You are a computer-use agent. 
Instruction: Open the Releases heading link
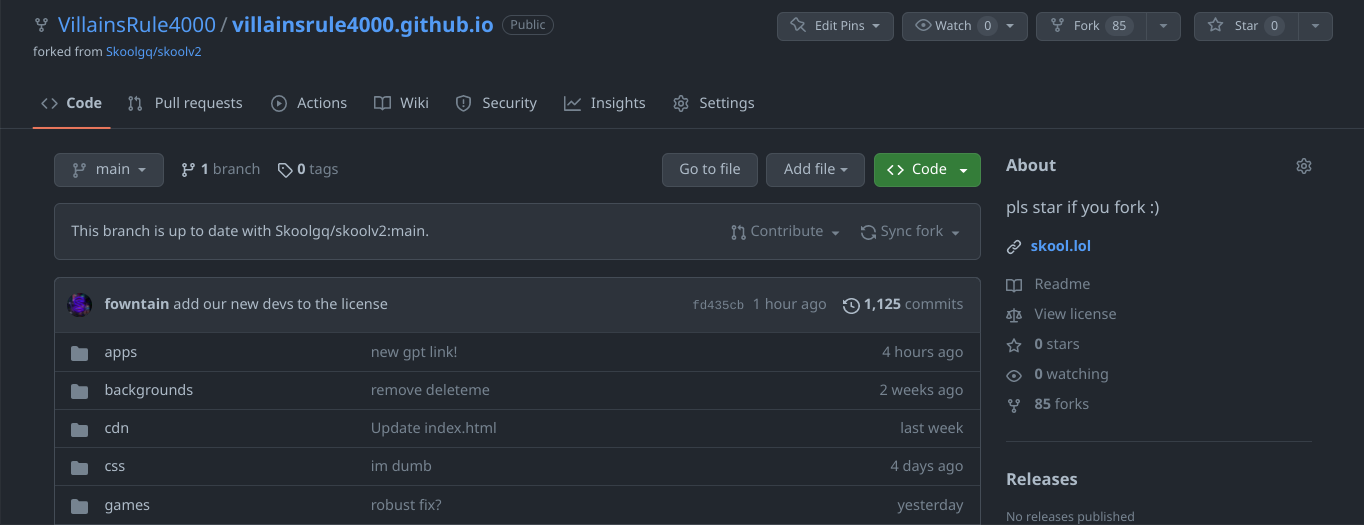(1042, 479)
